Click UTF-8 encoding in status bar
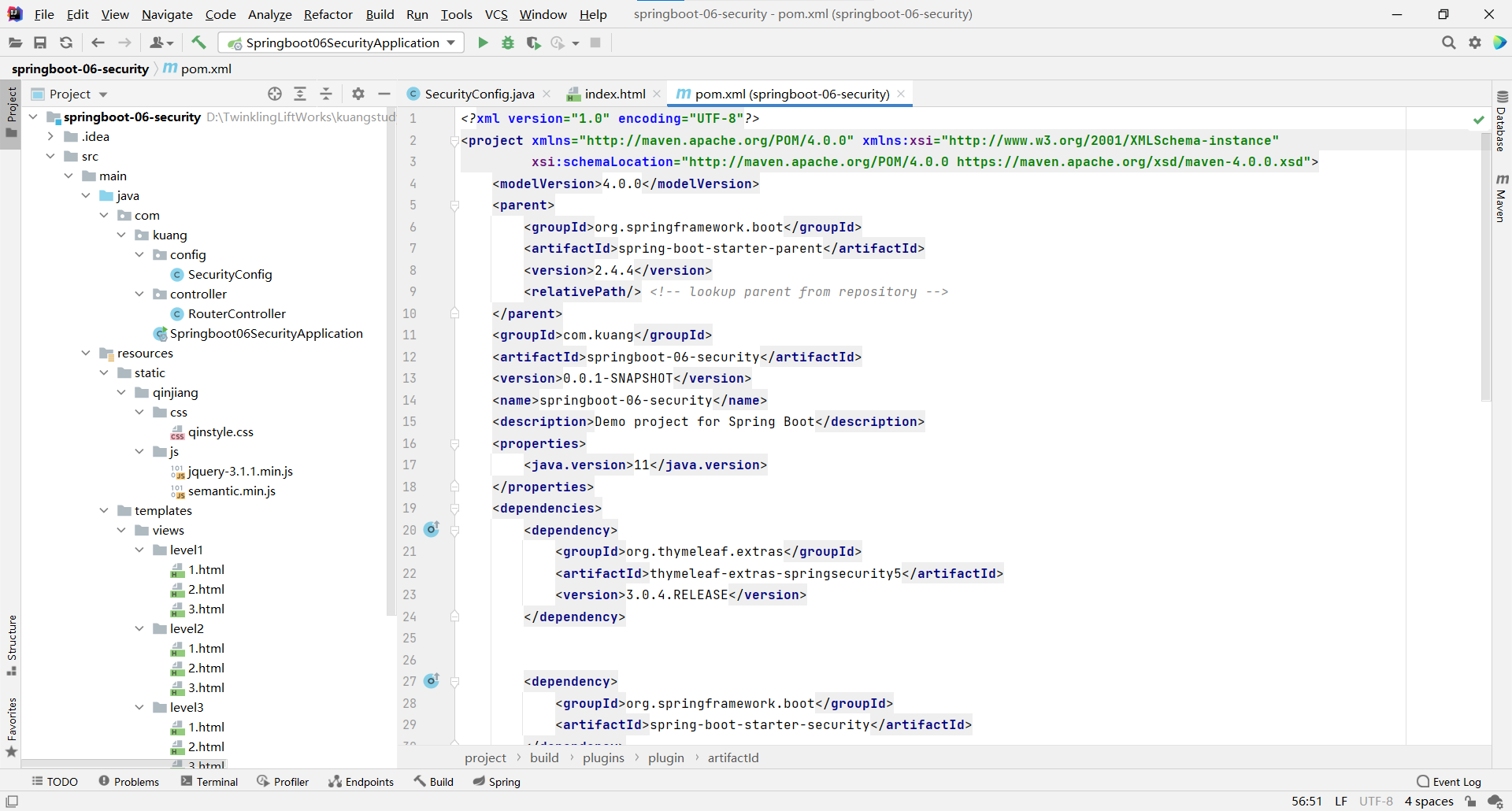The height and width of the screenshot is (811, 1512). tap(1376, 802)
